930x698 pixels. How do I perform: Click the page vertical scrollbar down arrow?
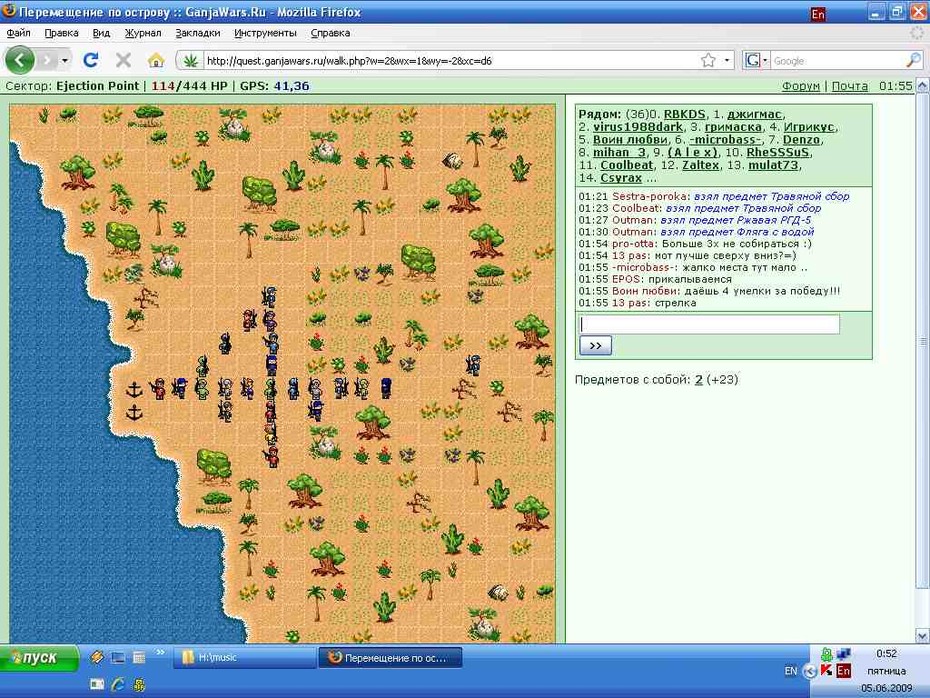922,636
